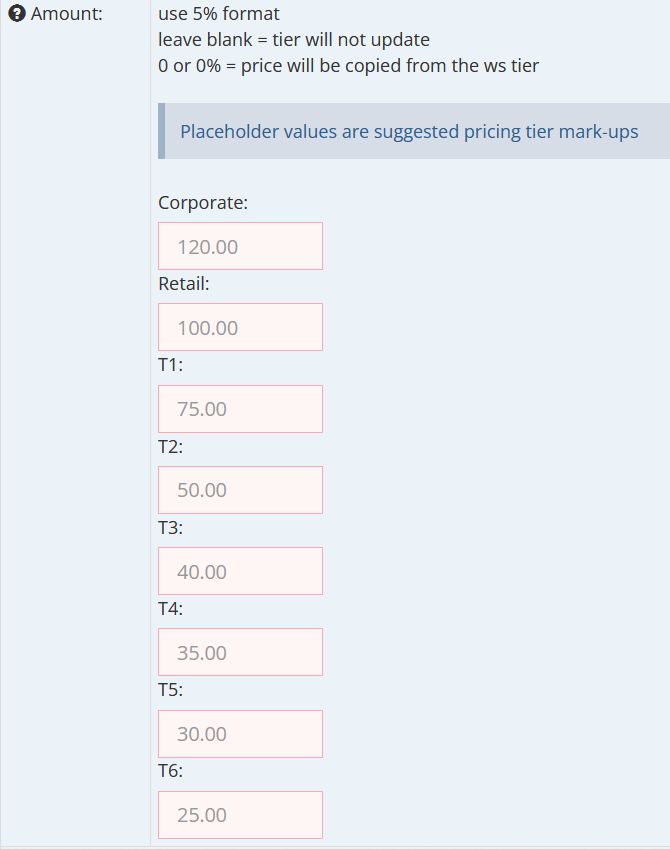Click inside the Corporate price field
The height and width of the screenshot is (849, 670).
240,246
